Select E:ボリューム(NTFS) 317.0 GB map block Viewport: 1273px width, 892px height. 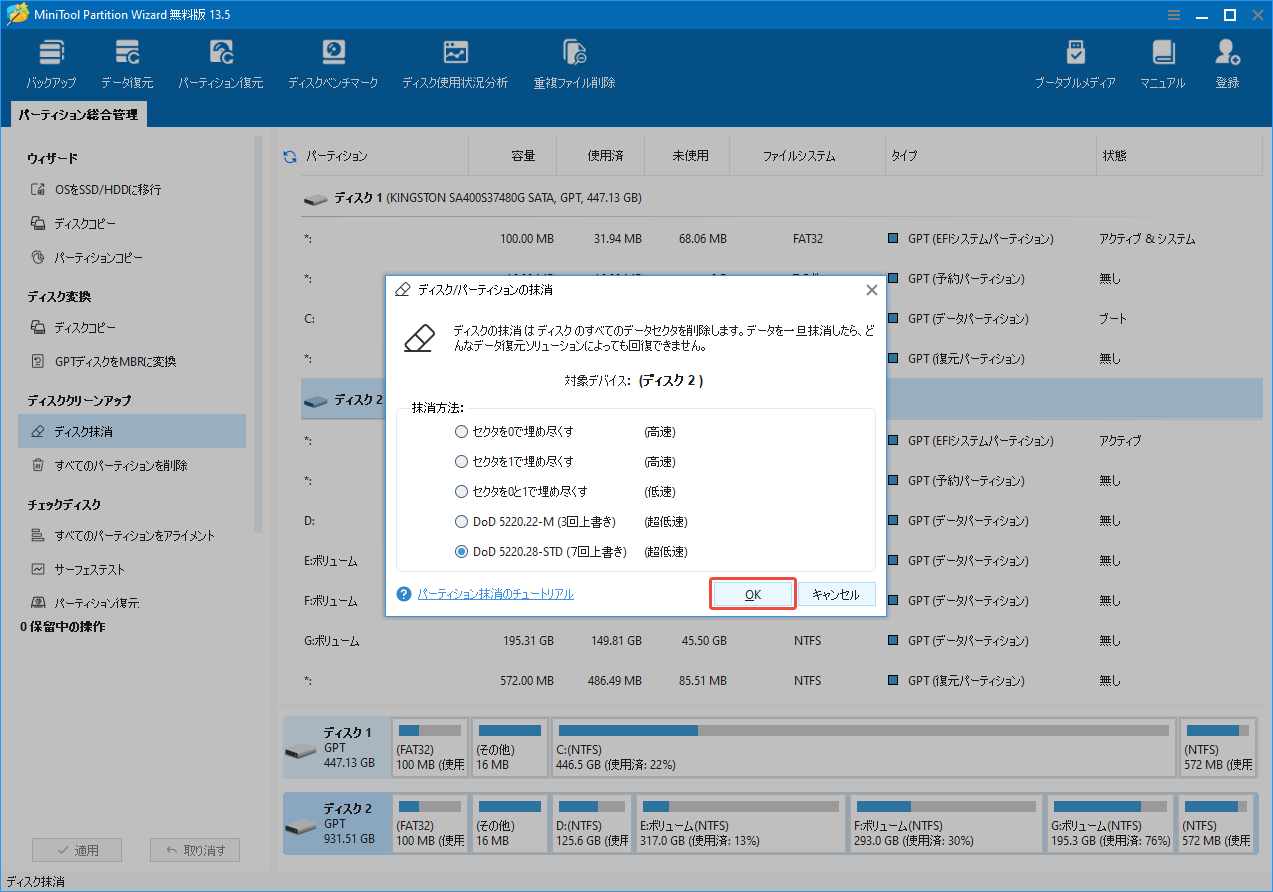740,825
